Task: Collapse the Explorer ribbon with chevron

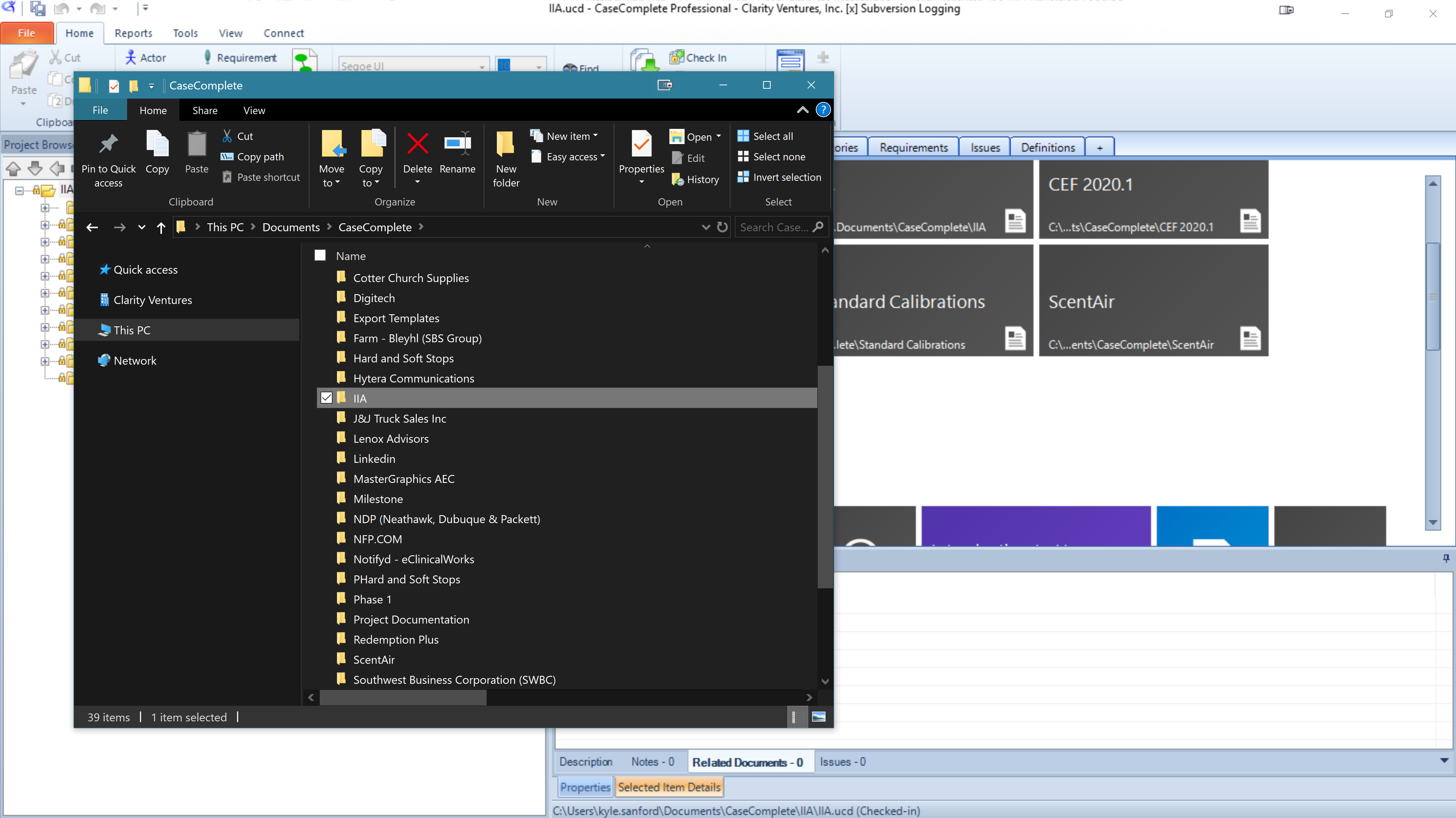Action: pyautogui.click(x=803, y=110)
